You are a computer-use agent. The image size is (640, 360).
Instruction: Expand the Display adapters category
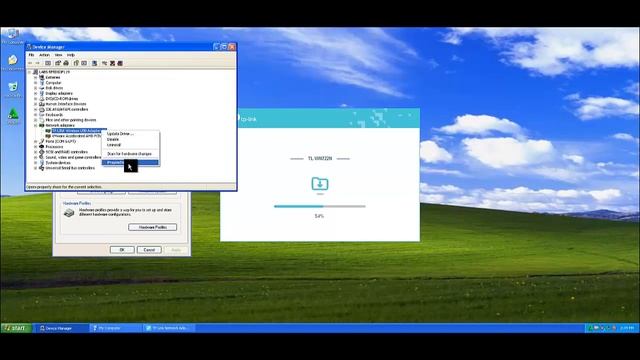(x=36, y=93)
